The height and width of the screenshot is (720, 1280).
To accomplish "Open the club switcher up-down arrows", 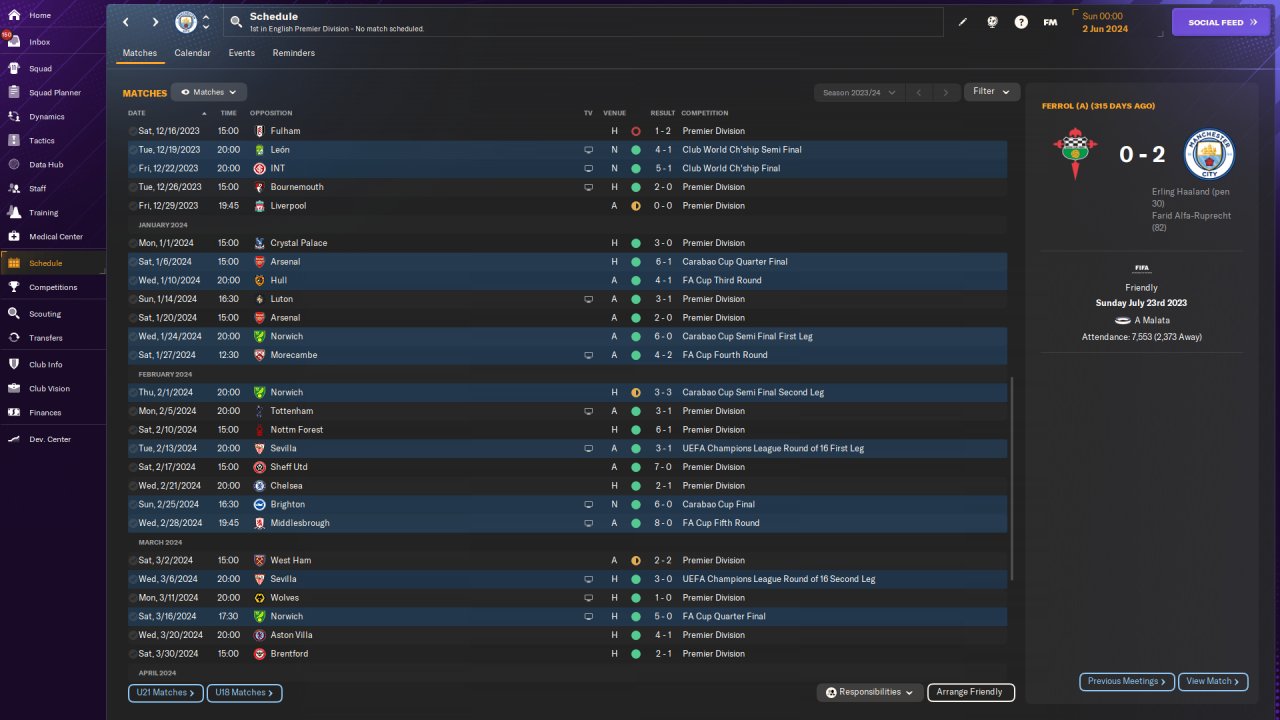I will (206, 22).
